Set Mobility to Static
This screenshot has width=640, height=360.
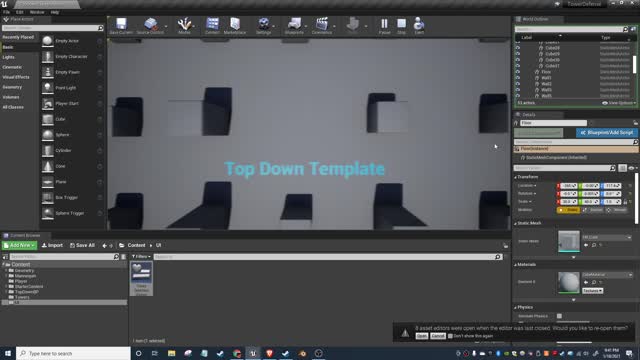568,210
